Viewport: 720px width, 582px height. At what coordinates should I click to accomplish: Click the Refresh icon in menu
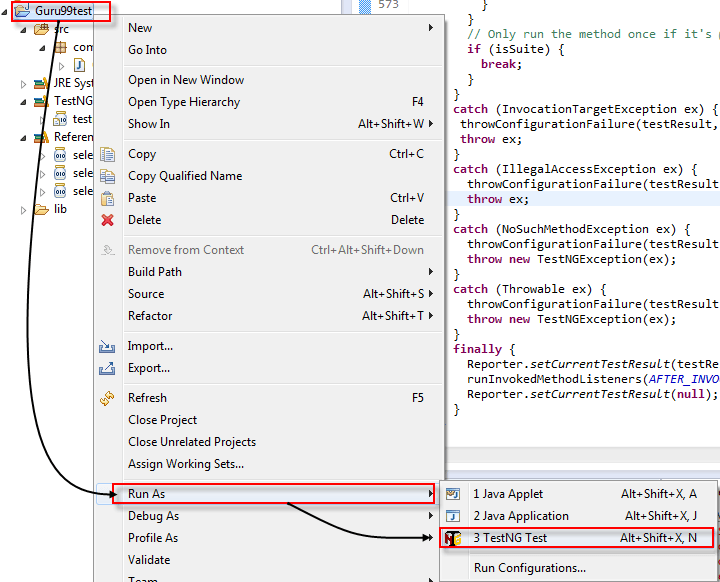coord(108,398)
